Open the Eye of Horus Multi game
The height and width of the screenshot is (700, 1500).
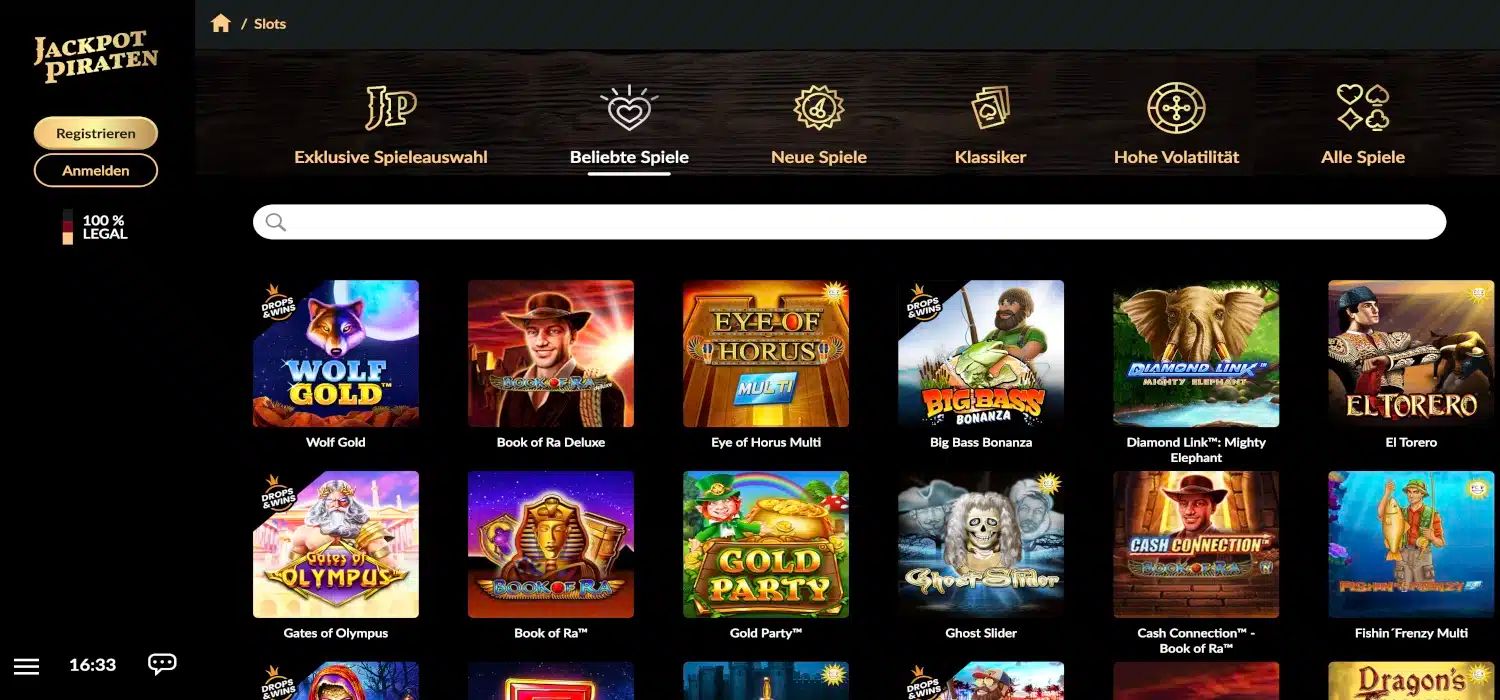(766, 354)
